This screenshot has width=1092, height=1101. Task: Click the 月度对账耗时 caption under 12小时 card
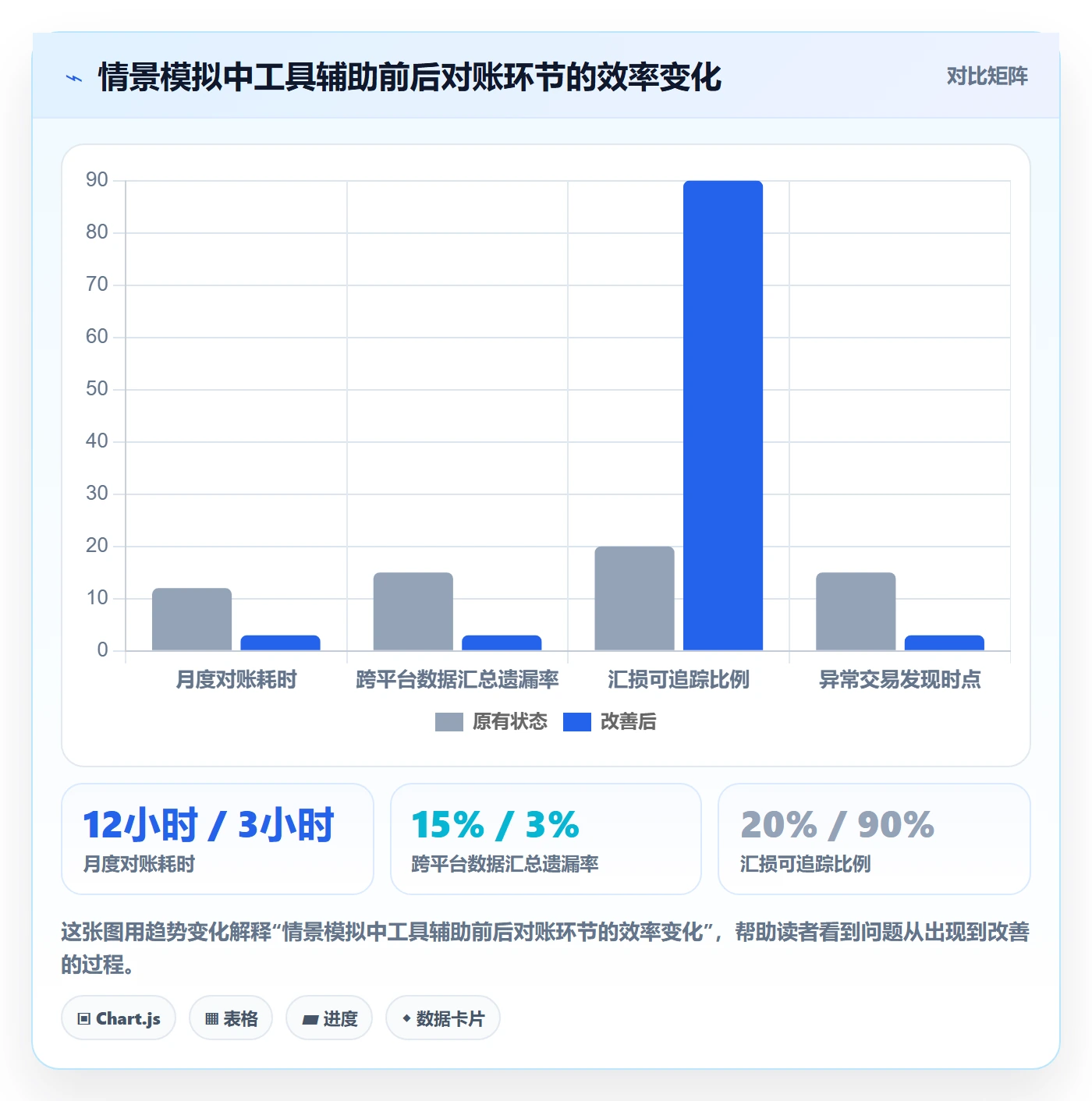point(139,864)
